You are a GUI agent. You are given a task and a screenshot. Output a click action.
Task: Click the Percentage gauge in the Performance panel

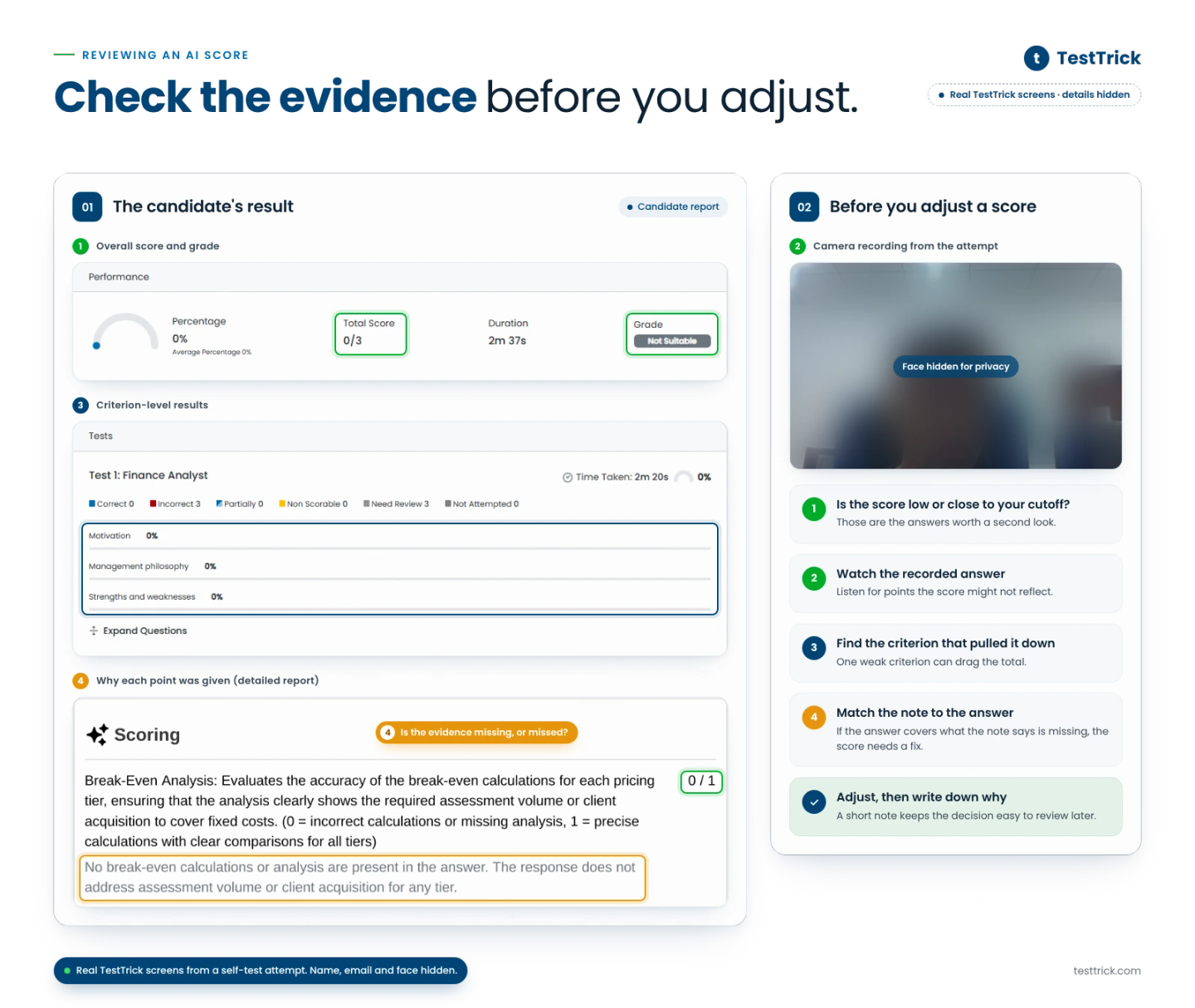tap(125, 332)
